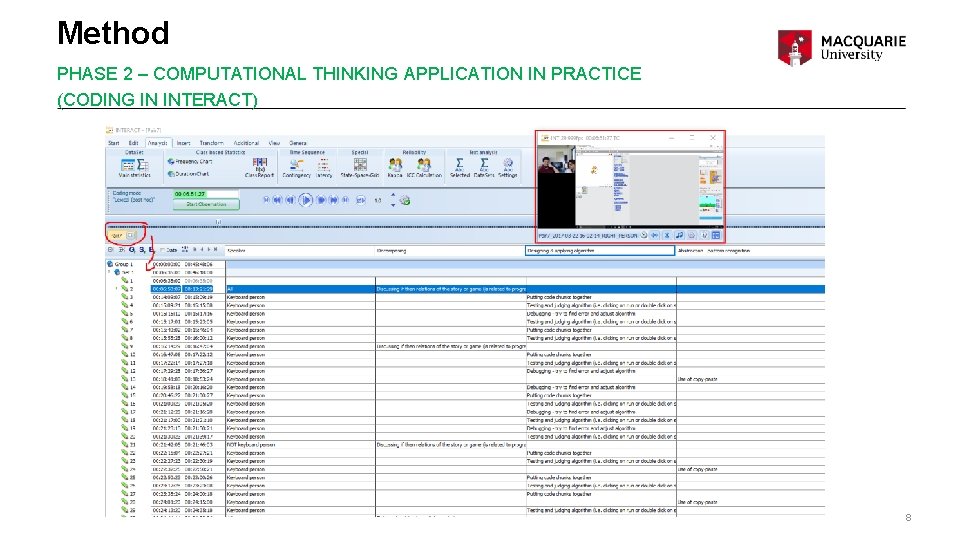960x540 pixels.
Task: Select the pair document tab
Action: (x=121, y=235)
